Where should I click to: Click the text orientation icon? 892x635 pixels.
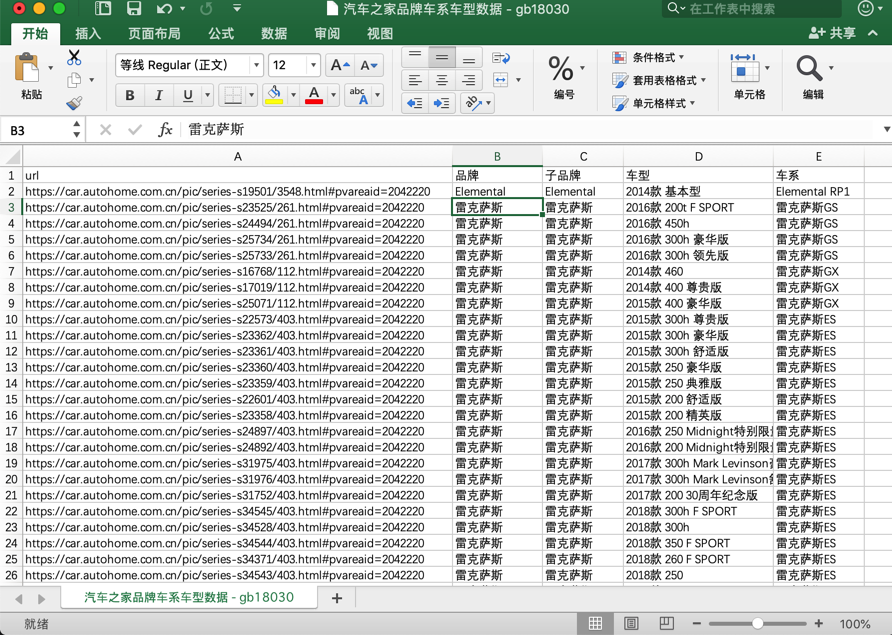point(473,103)
